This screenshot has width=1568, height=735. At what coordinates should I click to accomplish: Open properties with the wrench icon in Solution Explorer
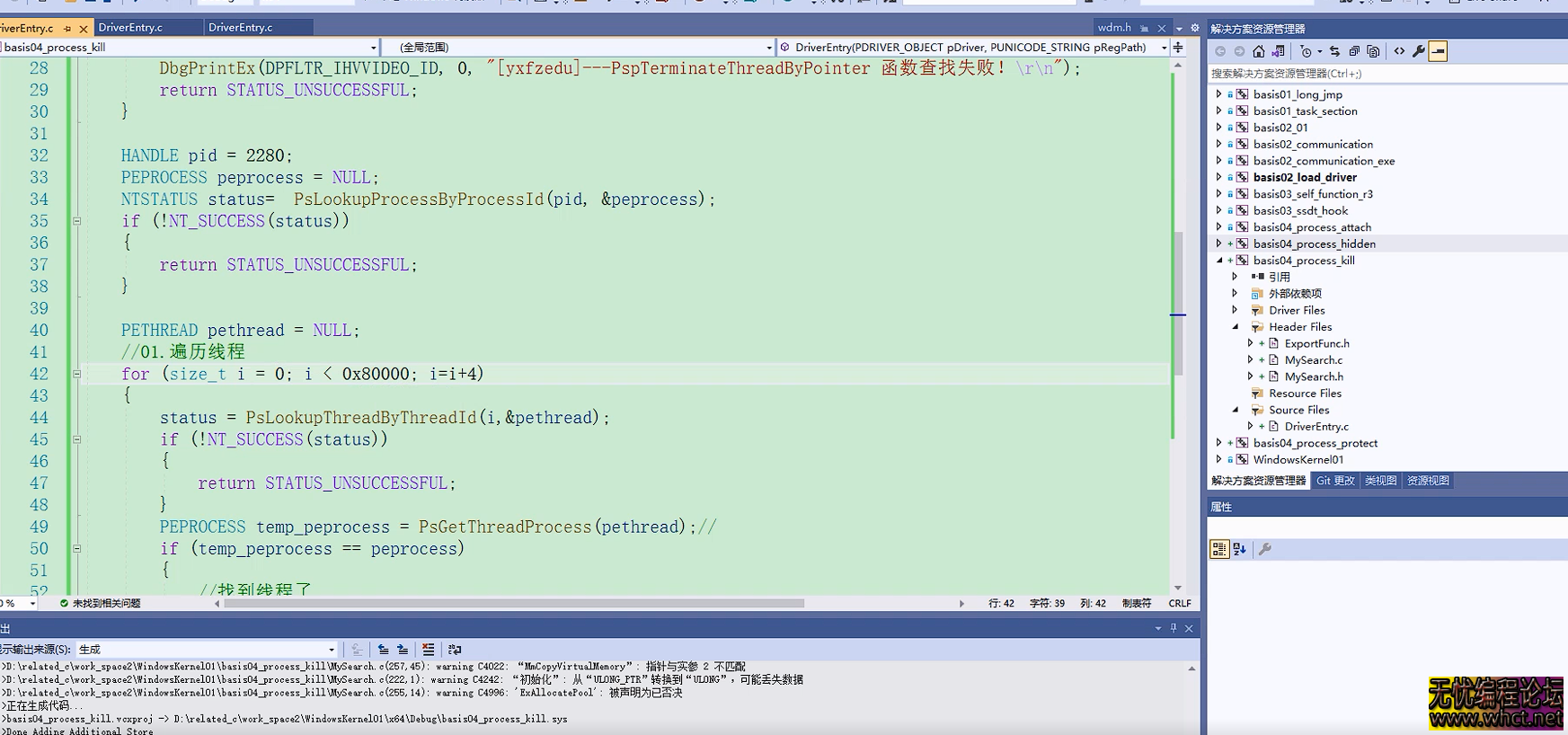1418,51
